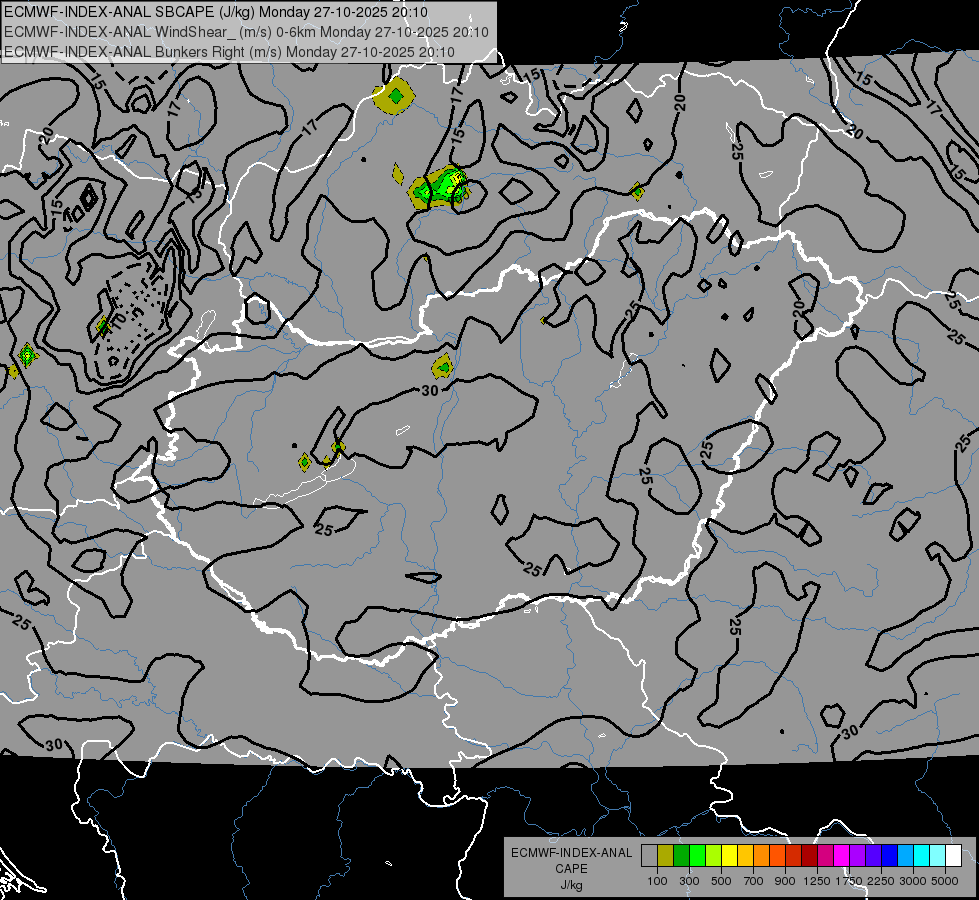Pick the crimson pink 1250 J/kg swatch

826,855
